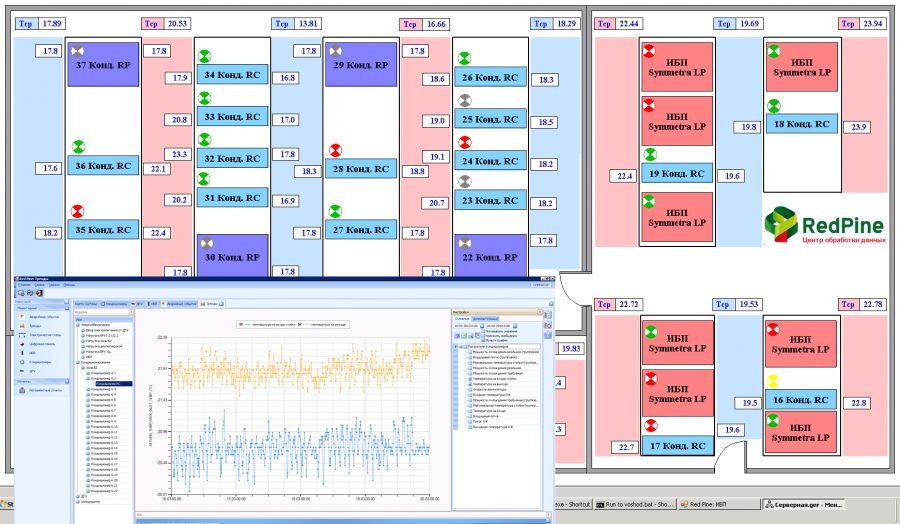Click the Тср 20.53 average temperature field

[166, 24]
